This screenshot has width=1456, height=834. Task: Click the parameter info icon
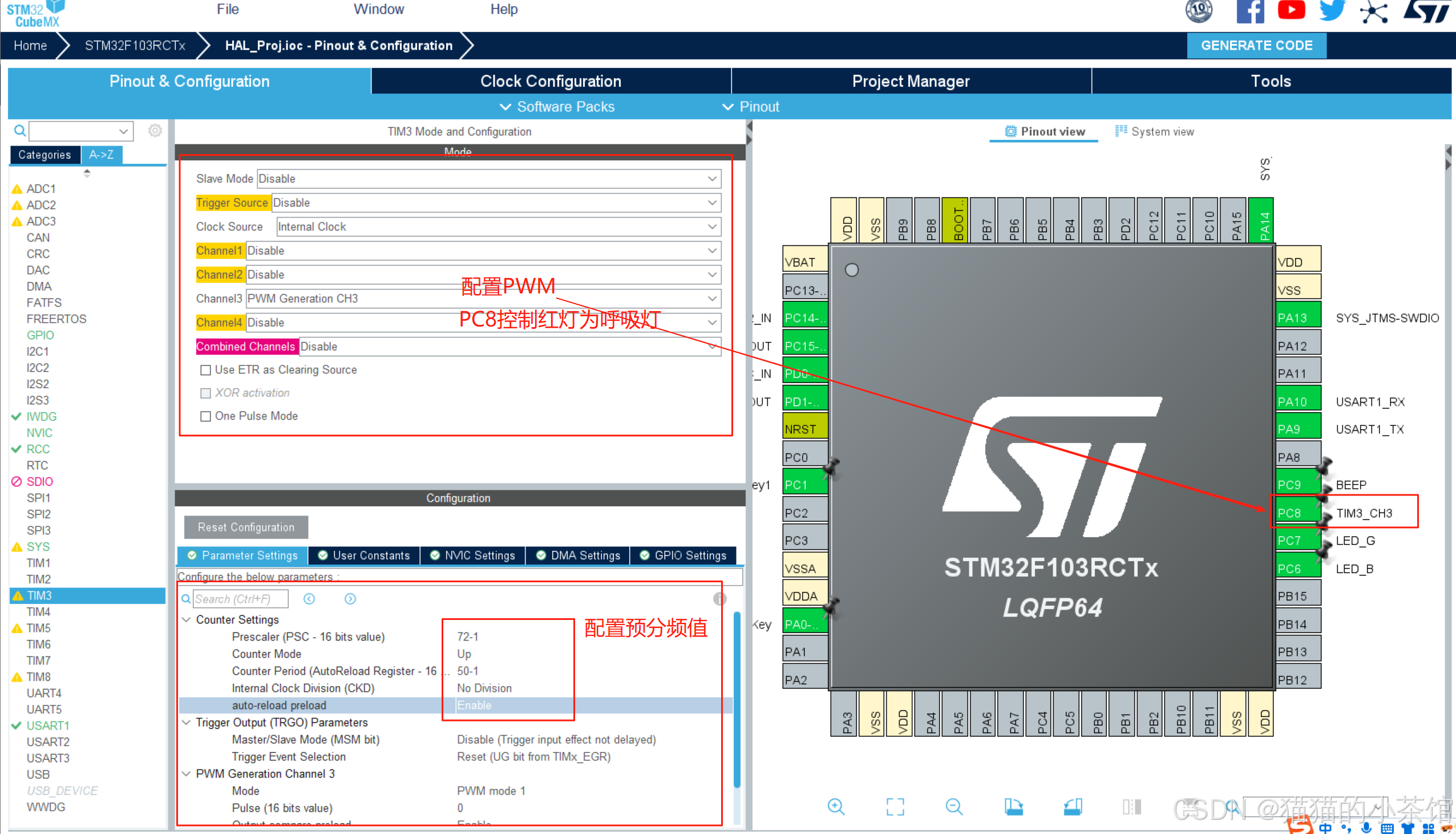tap(719, 599)
